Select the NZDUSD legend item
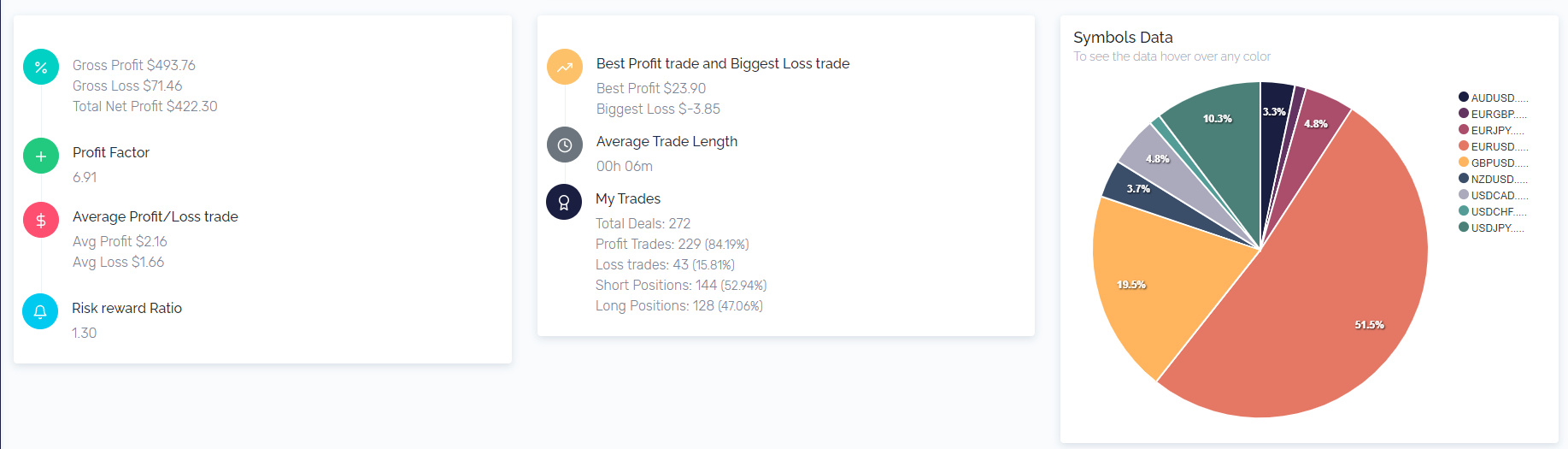This screenshot has width=1568, height=449. [x=1493, y=179]
